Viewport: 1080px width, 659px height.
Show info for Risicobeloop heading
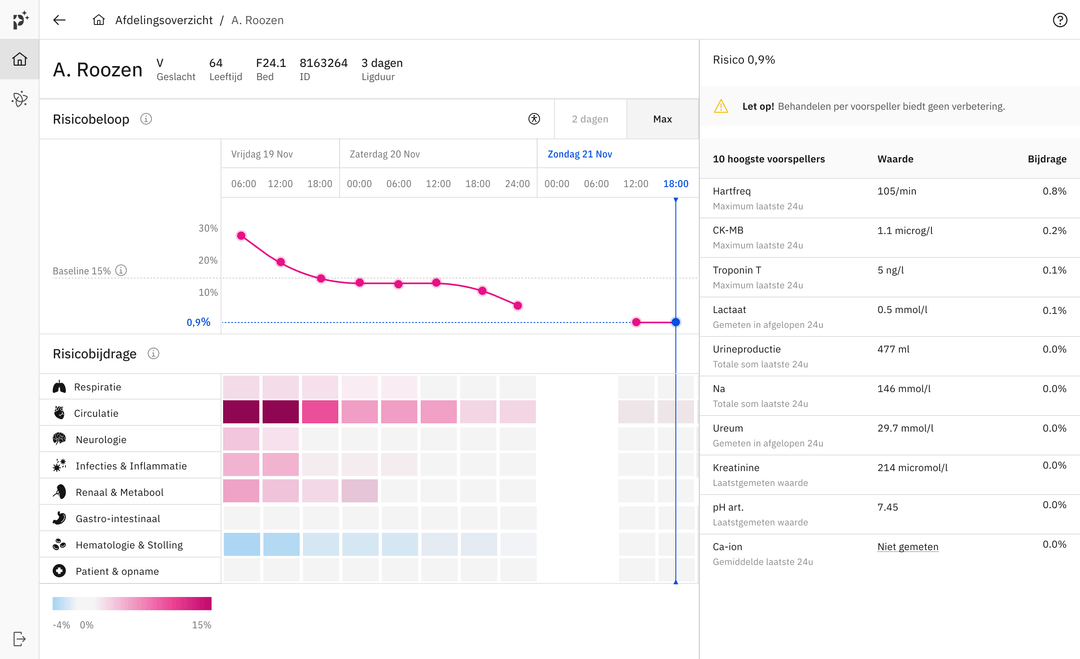click(146, 118)
